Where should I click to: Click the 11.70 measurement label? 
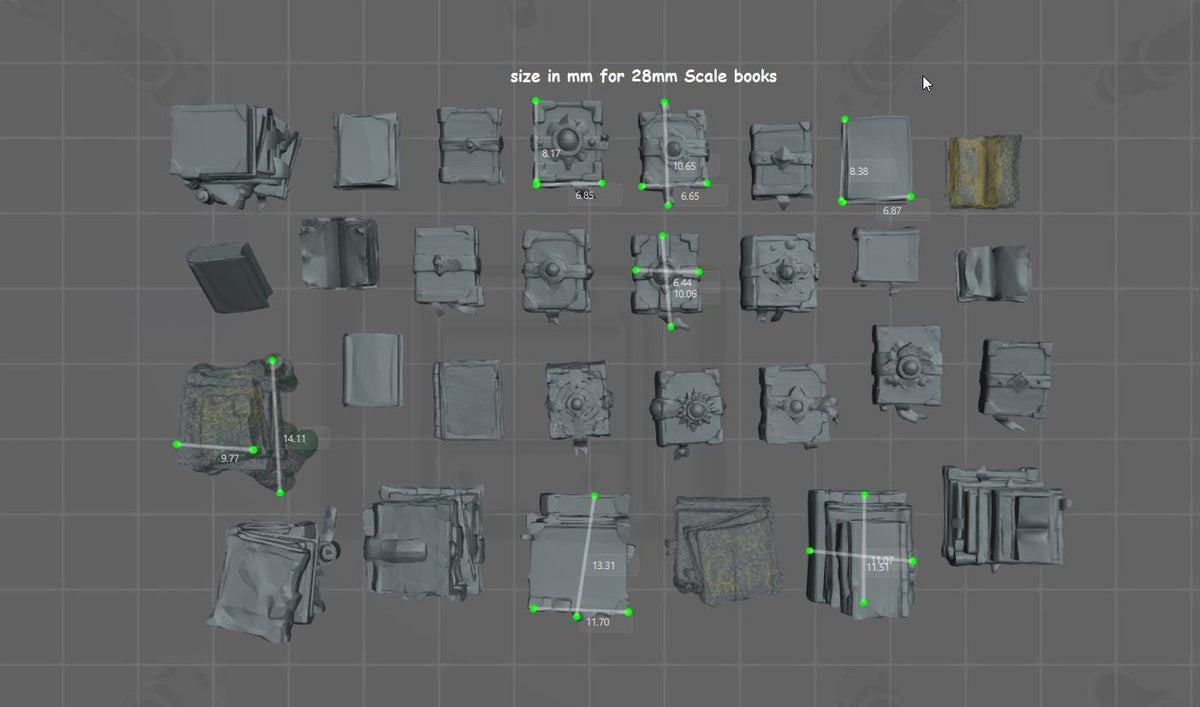598,622
